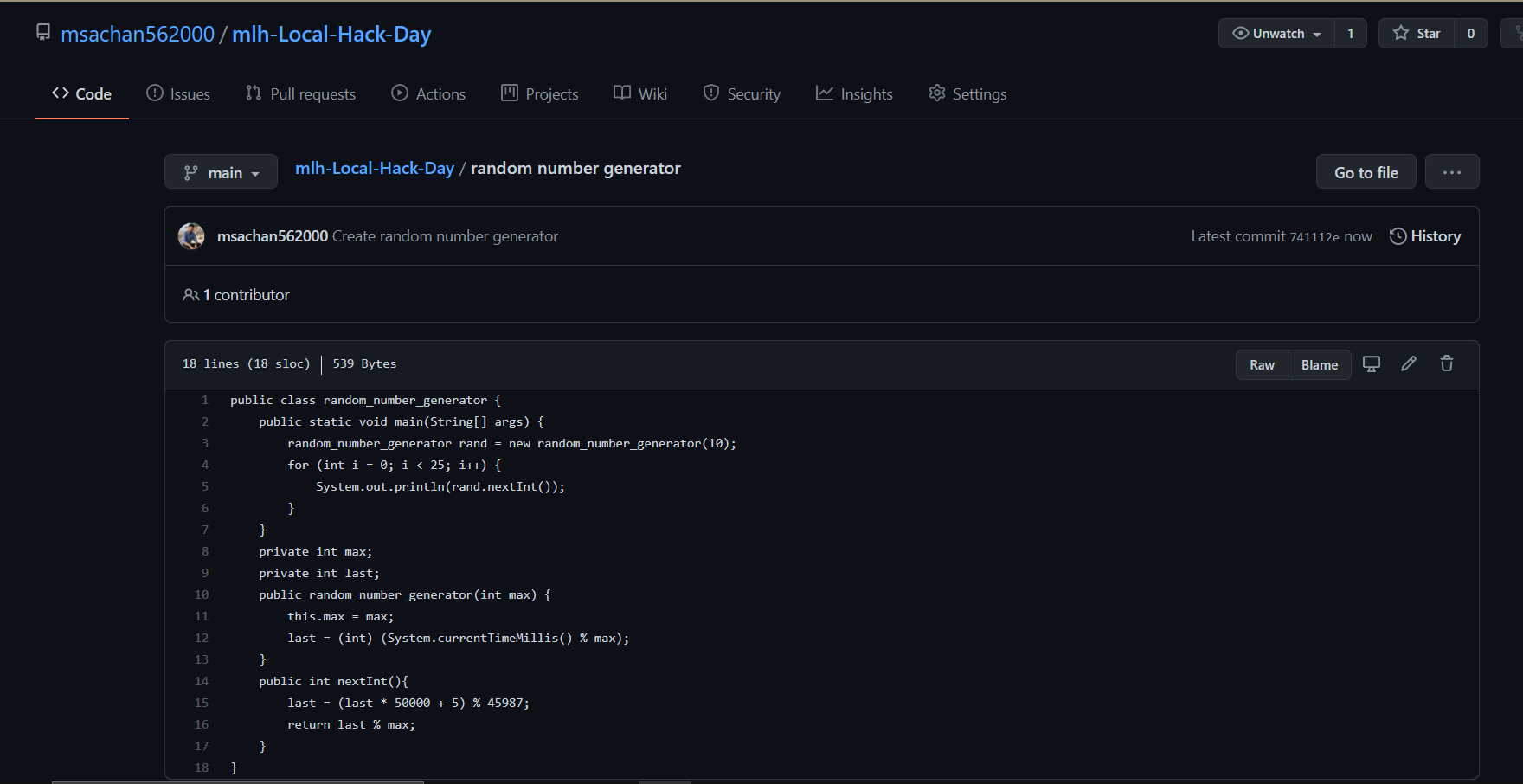
Task: Open the mlh-Local-Hack-Day repository title link
Action: [x=331, y=34]
